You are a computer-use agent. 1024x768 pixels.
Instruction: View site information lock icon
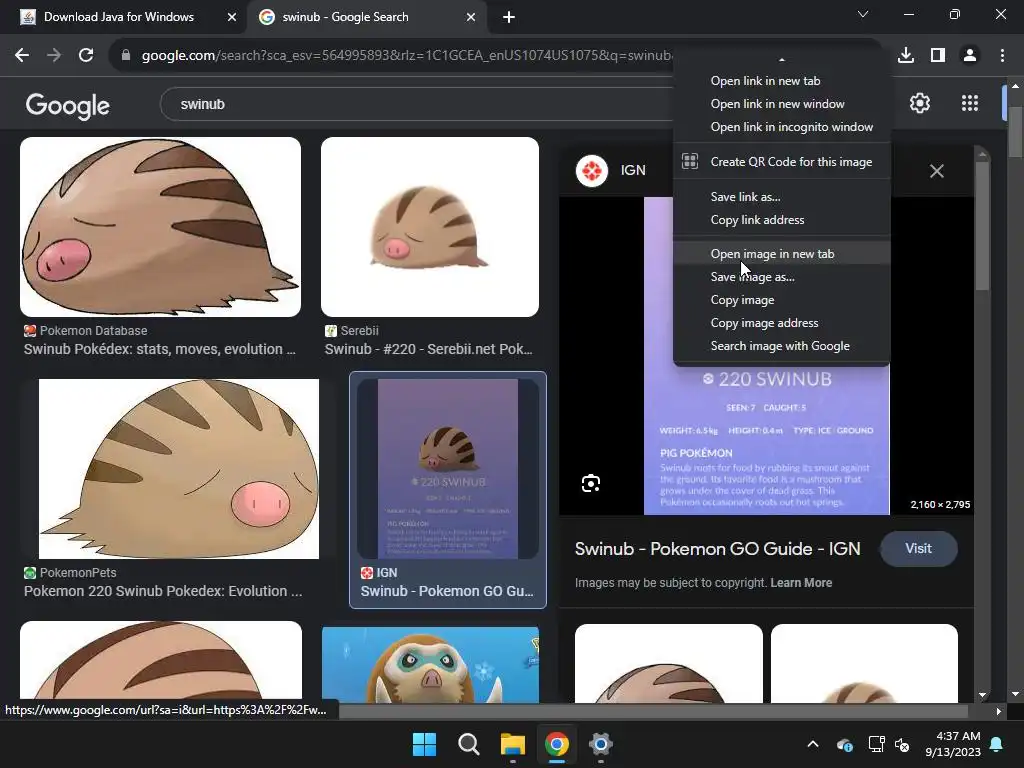point(126,56)
